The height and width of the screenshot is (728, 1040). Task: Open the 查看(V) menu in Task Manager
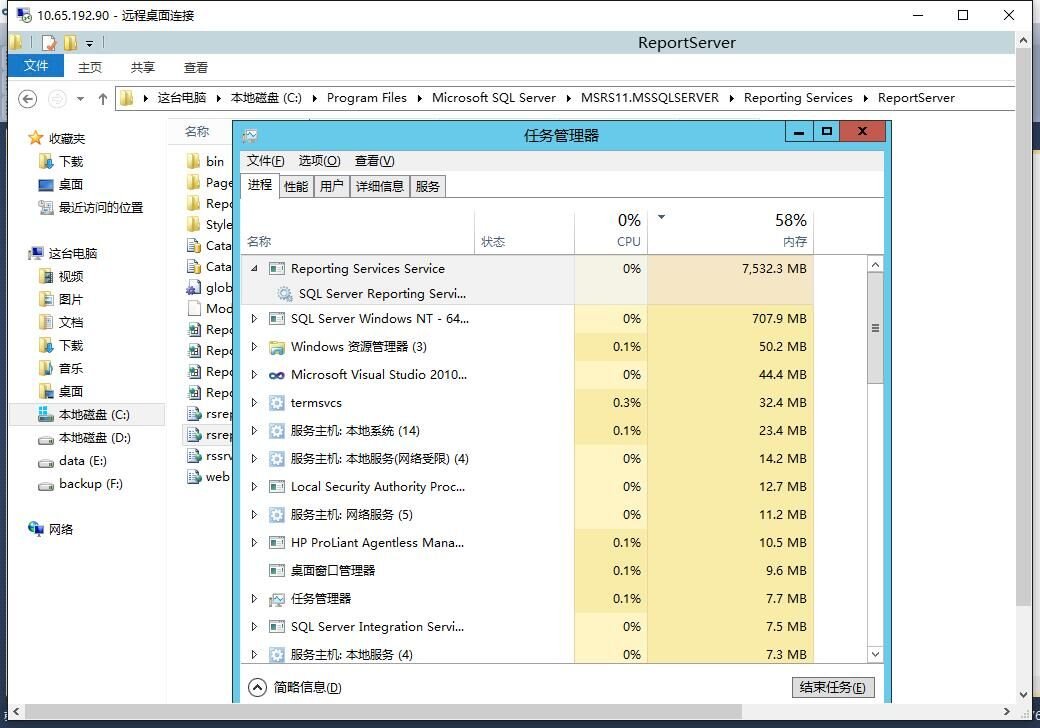[x=373, y=160]
